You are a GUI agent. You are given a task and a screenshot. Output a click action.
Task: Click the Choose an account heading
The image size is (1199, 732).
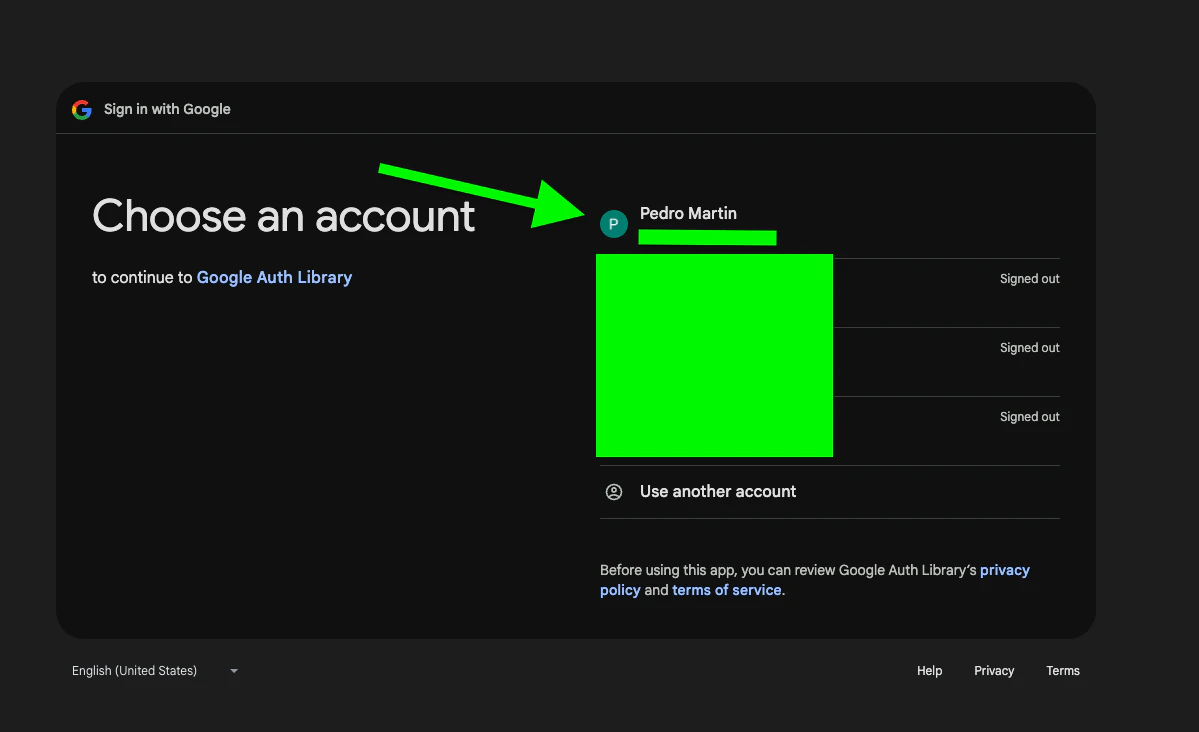283,216
